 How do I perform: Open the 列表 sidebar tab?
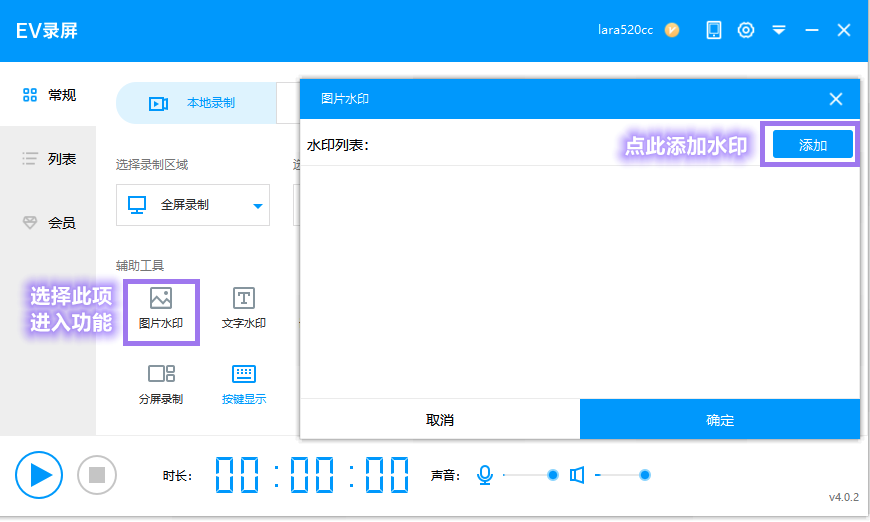48,159
